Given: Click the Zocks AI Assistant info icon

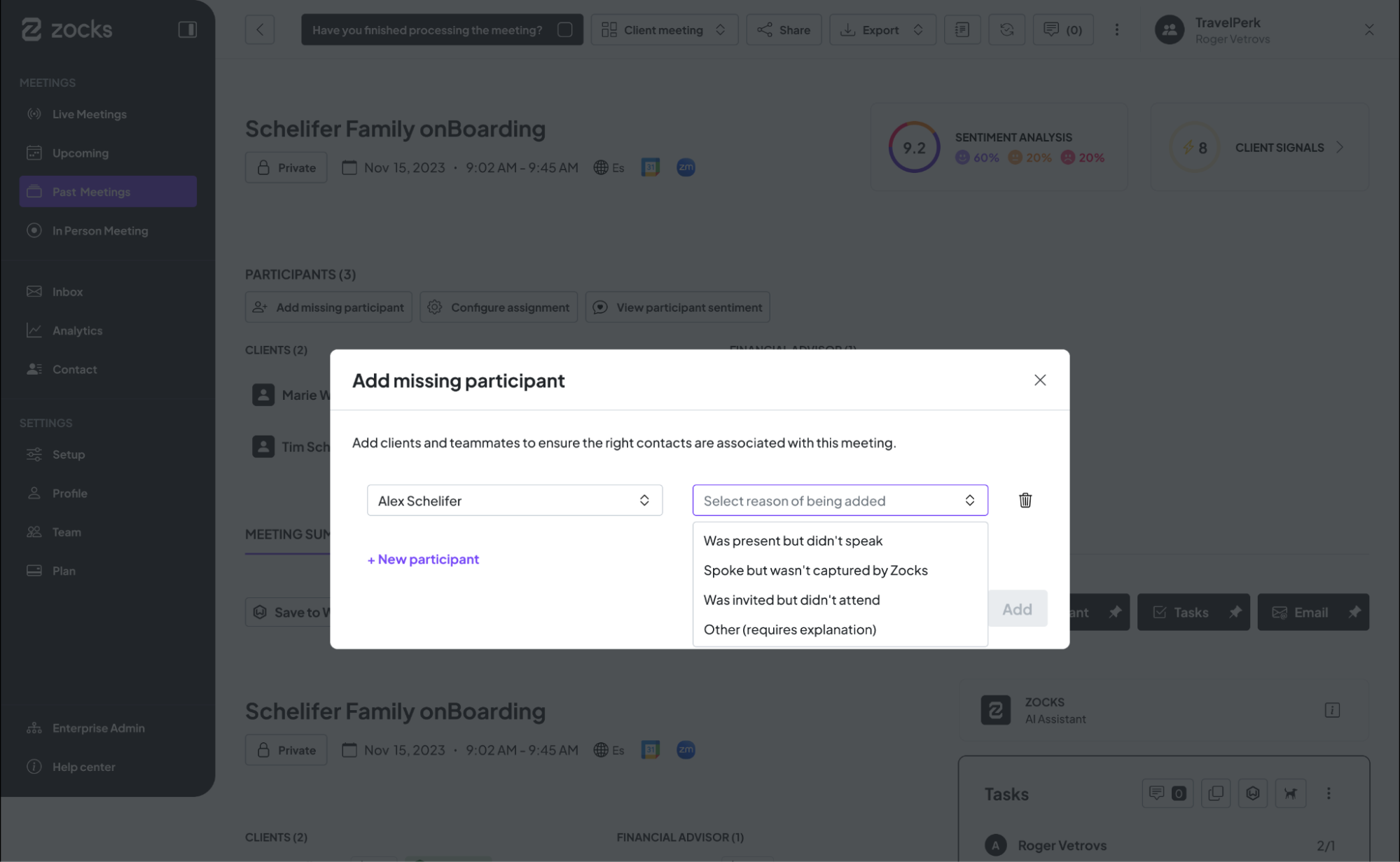Looking at the screenshot, I should click(x=1331, y=710).
